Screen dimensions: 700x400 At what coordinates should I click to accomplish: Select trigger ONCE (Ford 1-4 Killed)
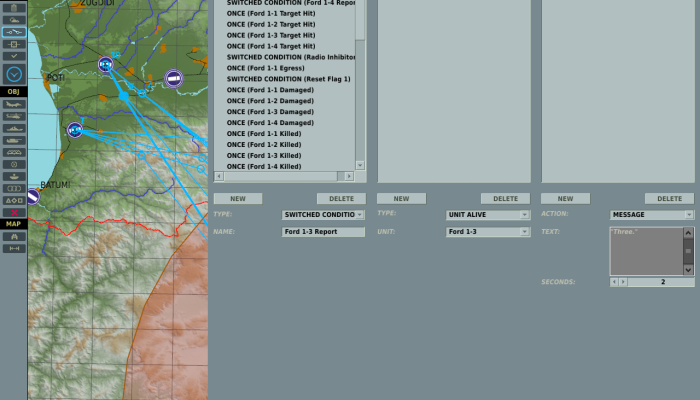pyautogui.click(x=264, y=167)
